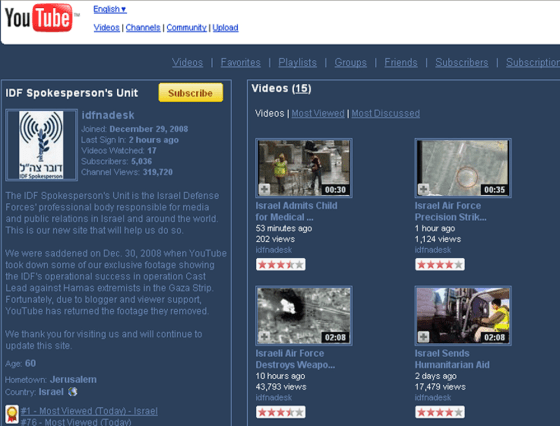Click the 43,793 views count
Image resolution: width=560 pixels, height=426 pixels.
281,387
